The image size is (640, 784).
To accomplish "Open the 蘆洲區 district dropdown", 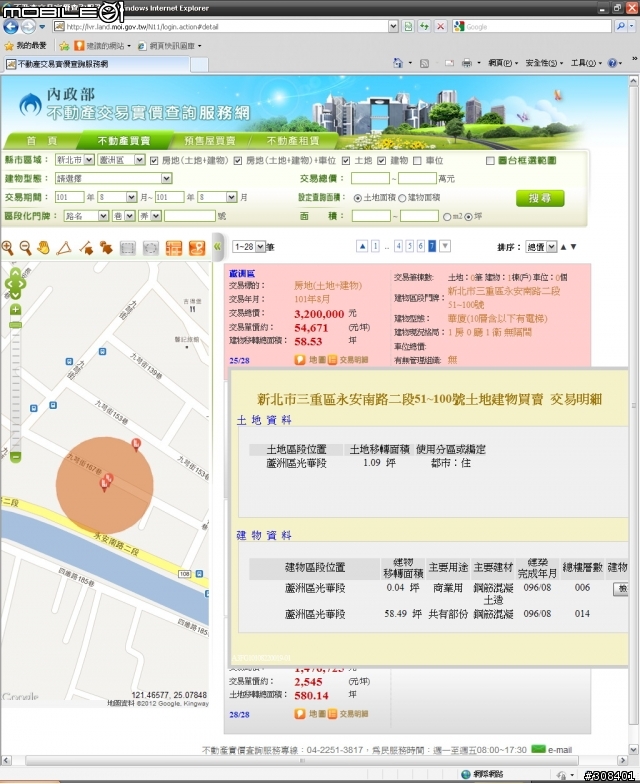I will [122, 160].
